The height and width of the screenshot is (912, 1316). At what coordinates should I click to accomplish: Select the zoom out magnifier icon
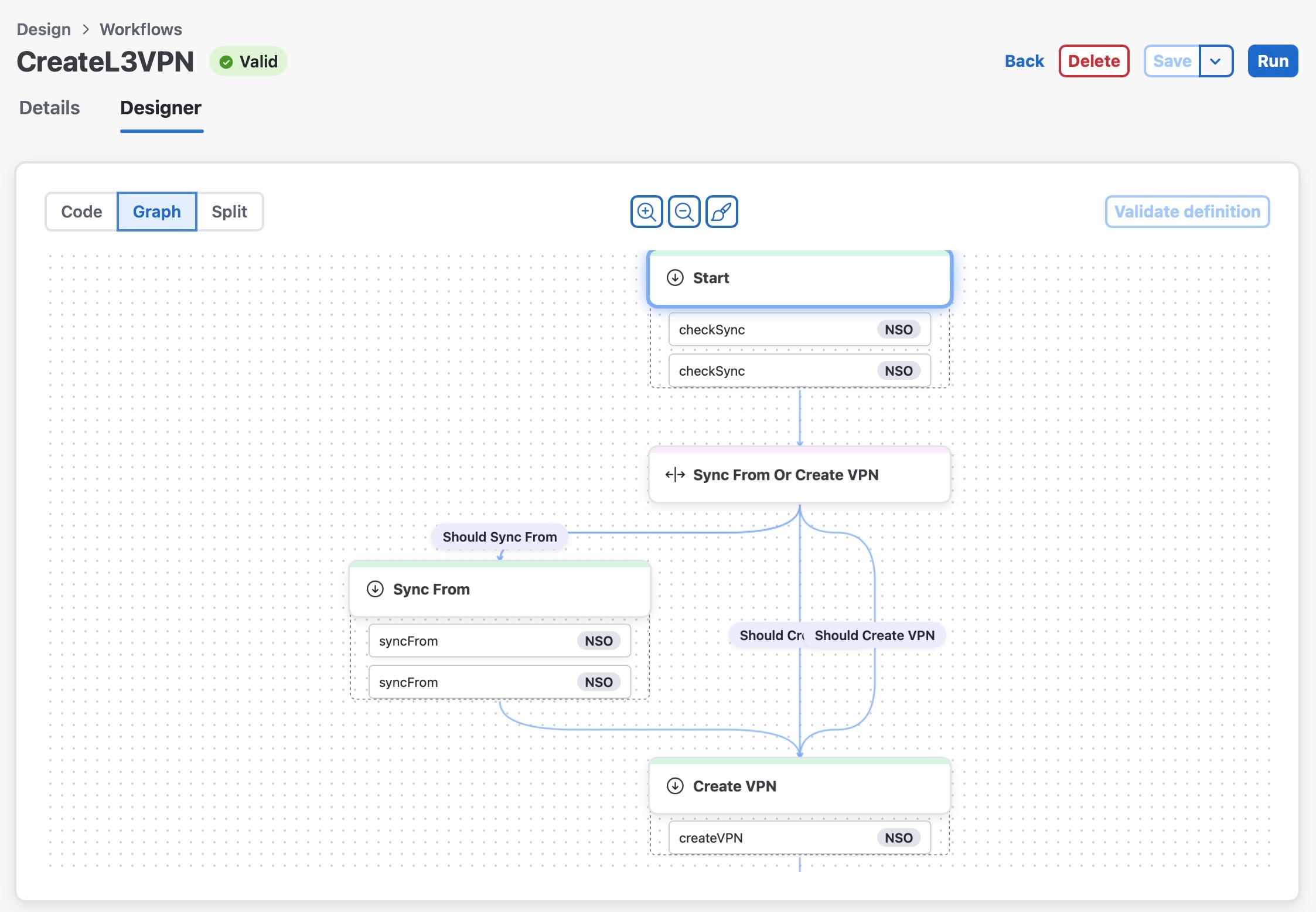(684, 212)
